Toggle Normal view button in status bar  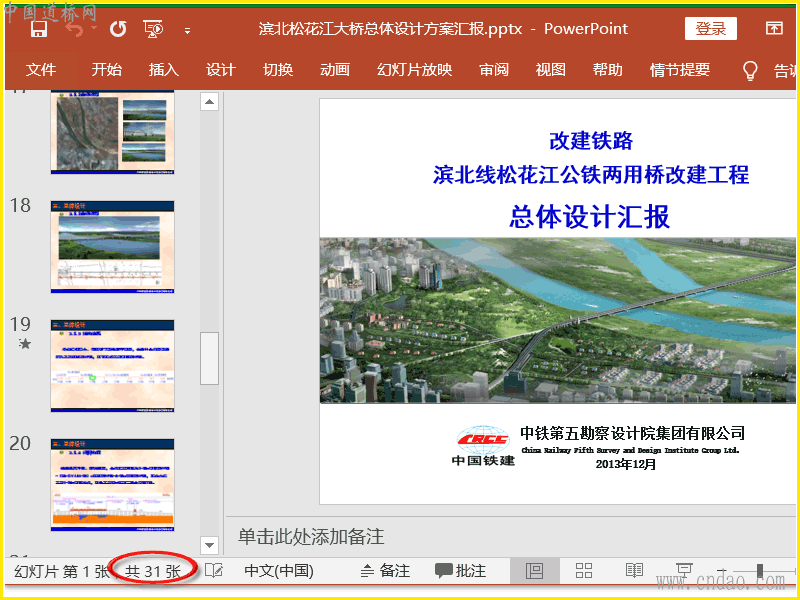534,571
